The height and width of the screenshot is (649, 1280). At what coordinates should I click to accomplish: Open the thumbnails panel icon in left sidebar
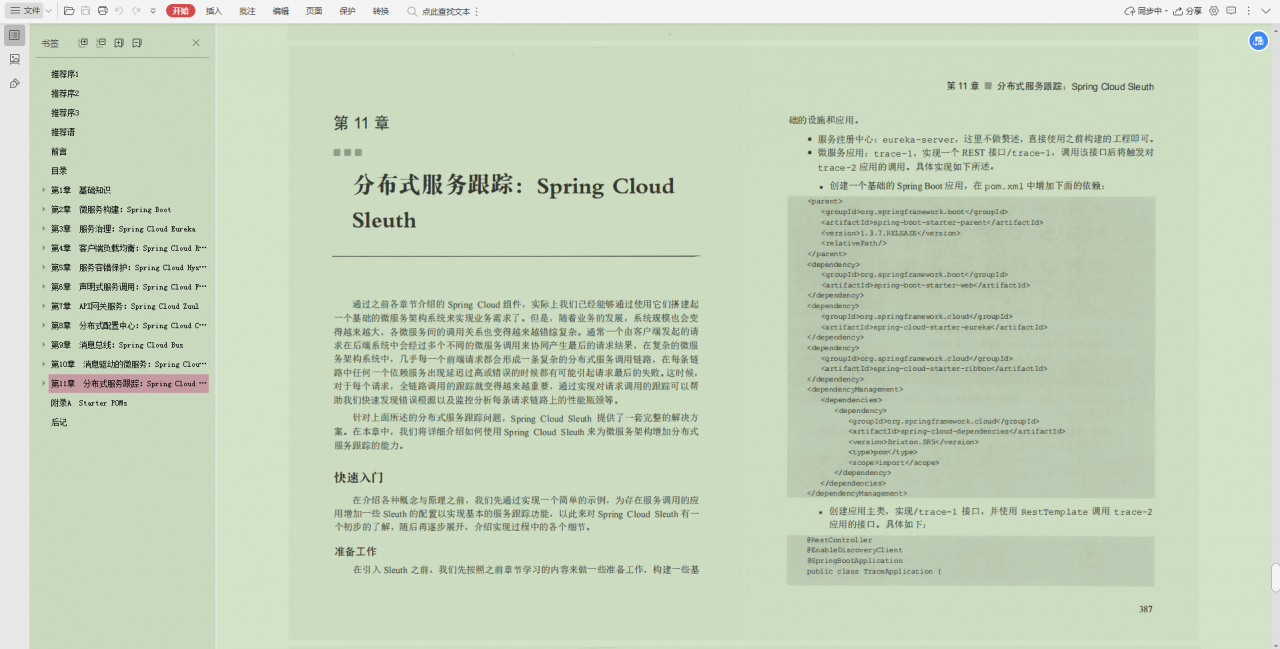click(14, 59)
